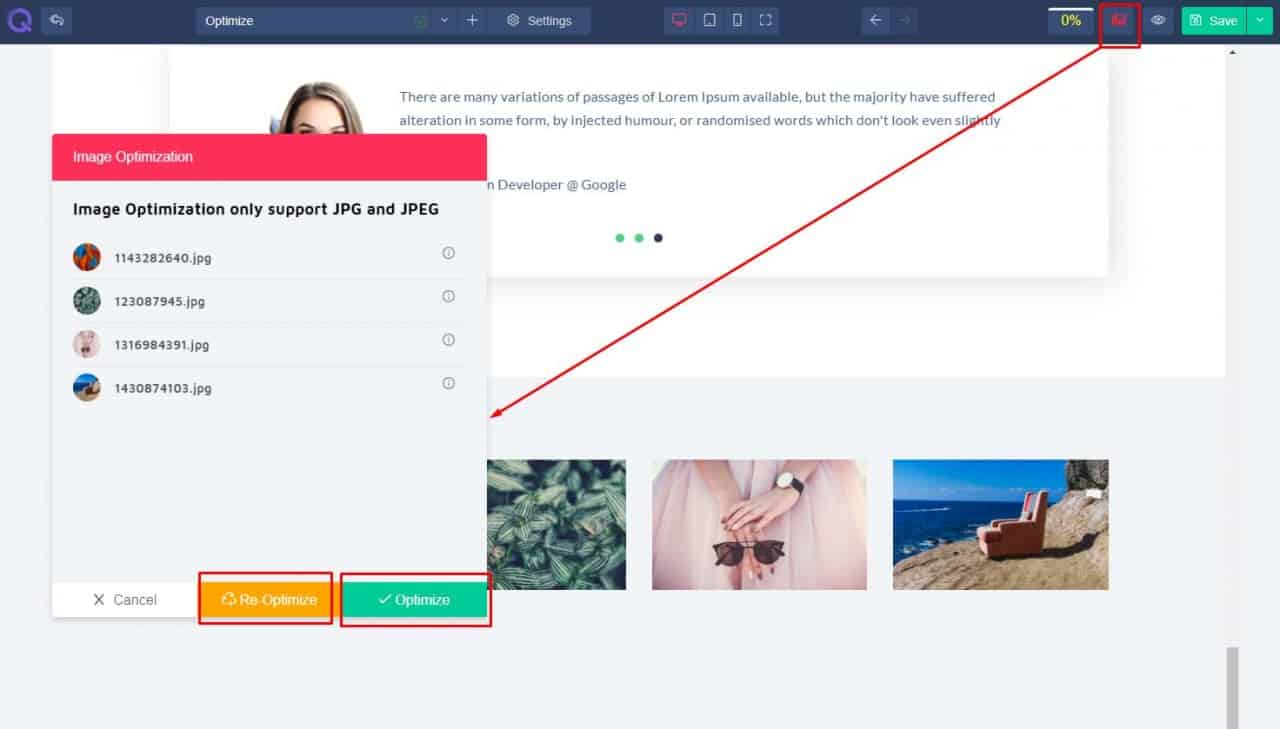The height and width of the screenshot is (729, 1280).
Task: Toggle fullscreen preview mode icon
Action: coord(765,20)
